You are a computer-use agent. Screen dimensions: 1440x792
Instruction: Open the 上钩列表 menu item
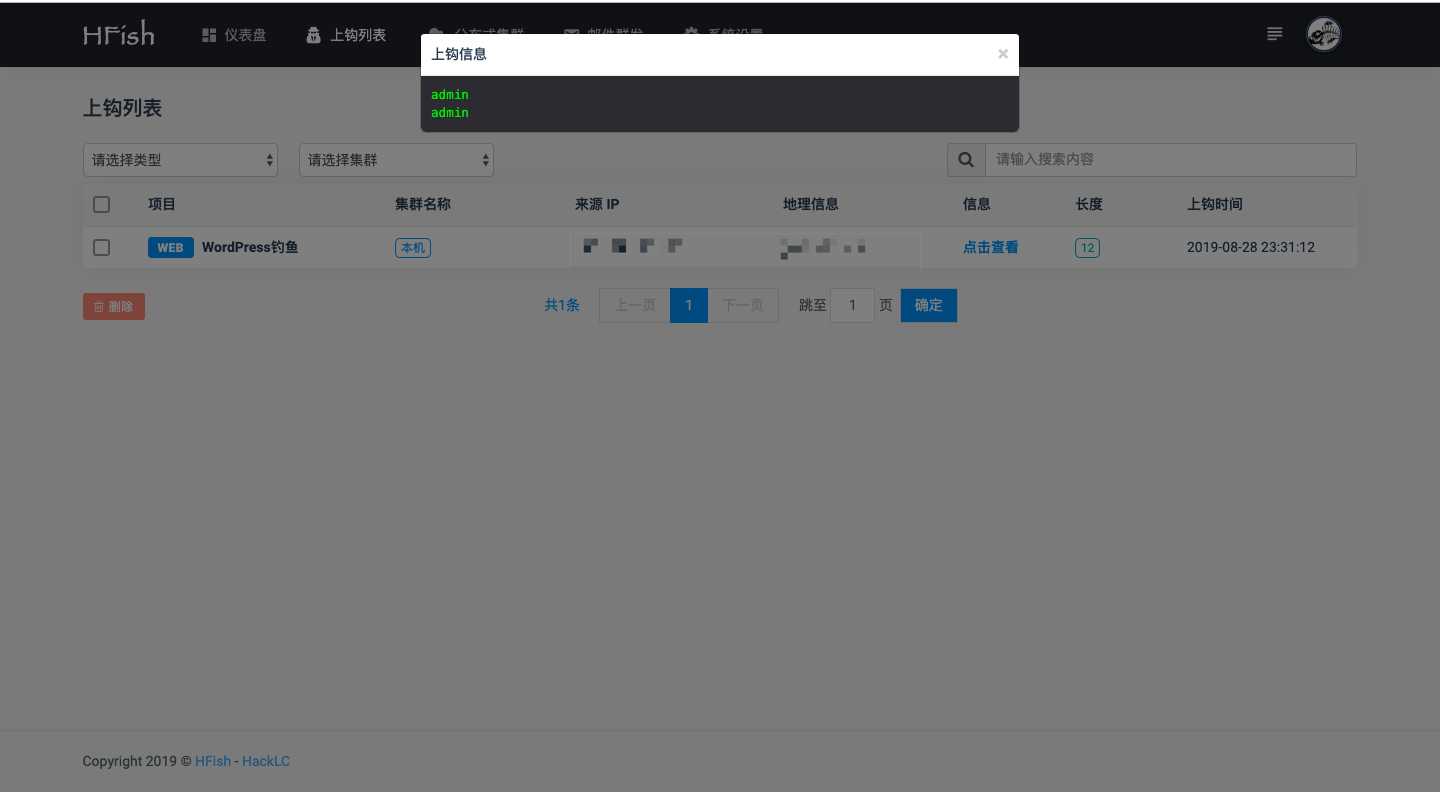(x=346, y=35)
